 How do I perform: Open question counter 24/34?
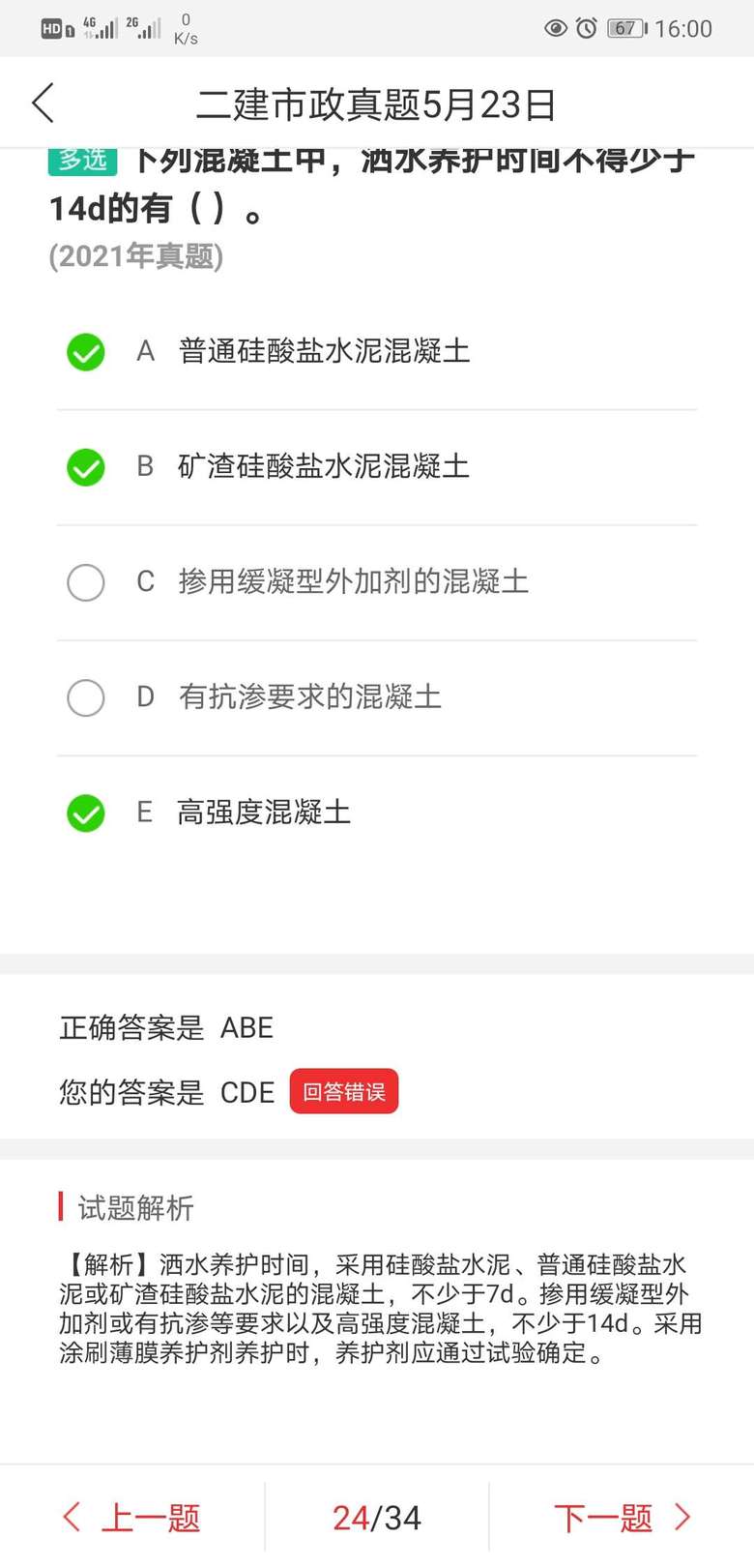(377, 1518)
